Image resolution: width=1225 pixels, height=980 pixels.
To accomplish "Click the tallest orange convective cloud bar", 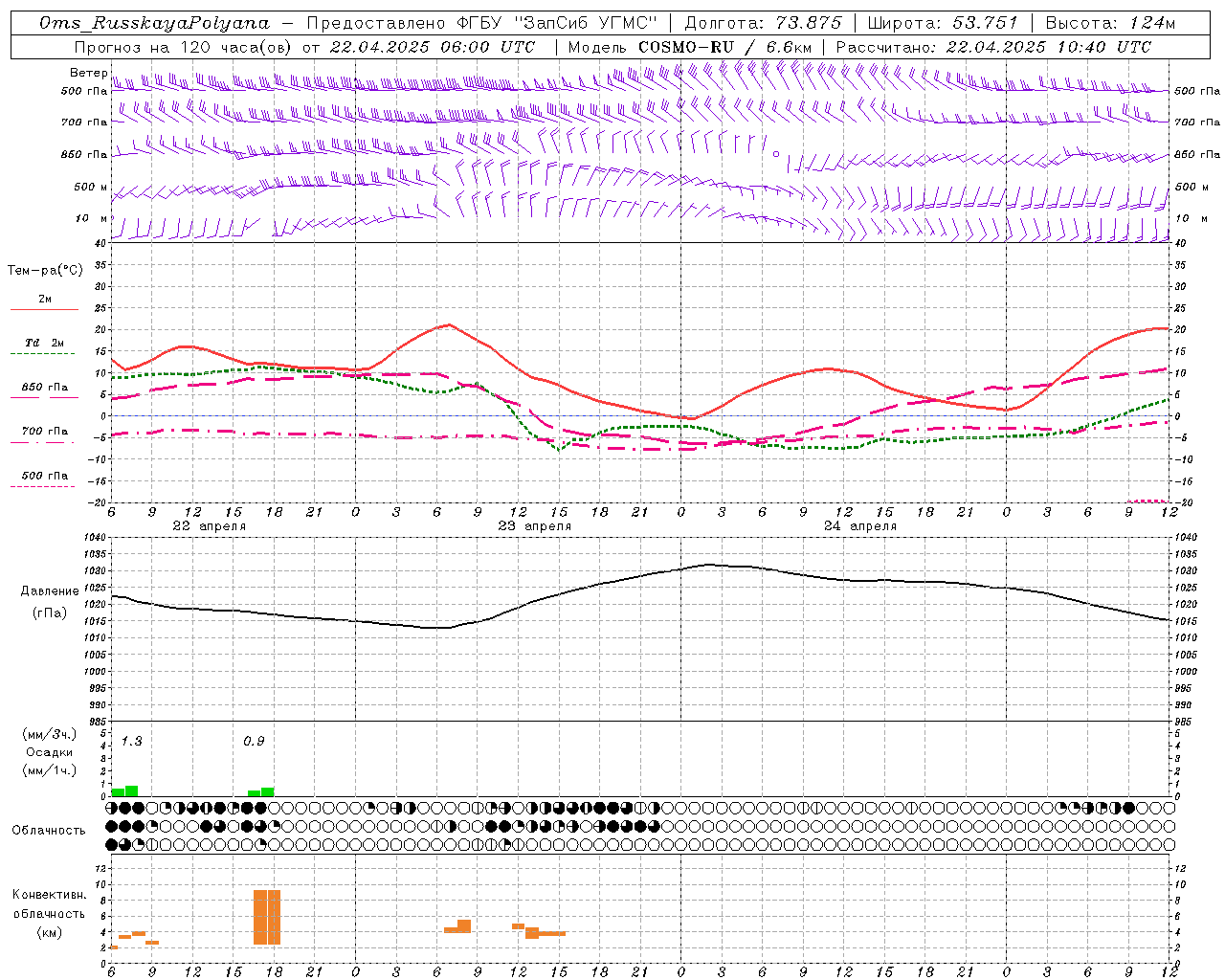I will tap(267, 917).
